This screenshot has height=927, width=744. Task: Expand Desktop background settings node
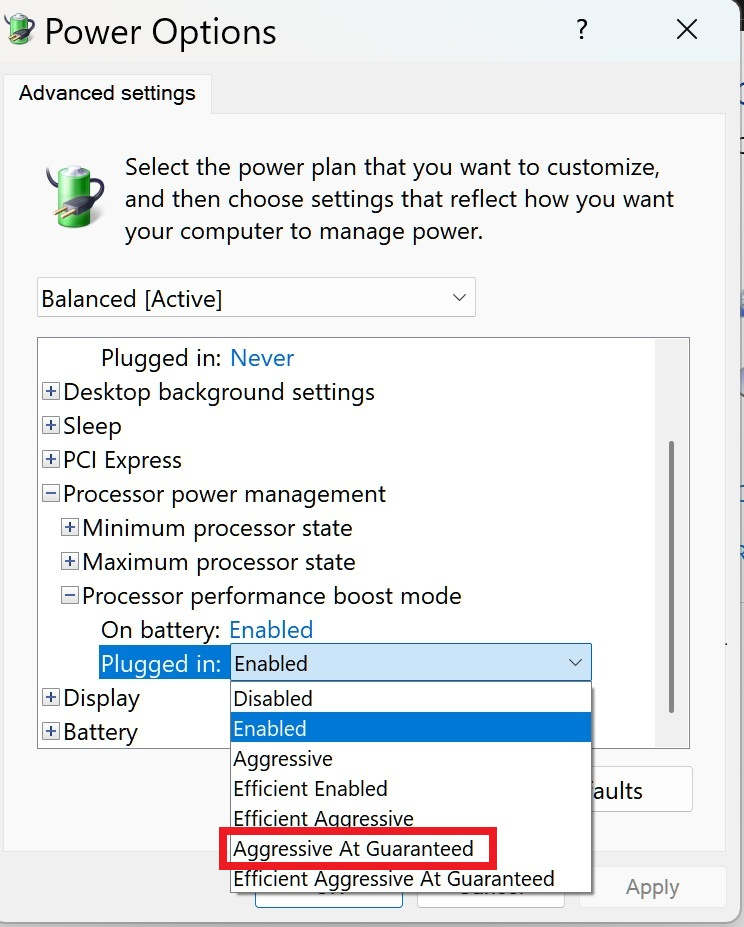point(51,391)
